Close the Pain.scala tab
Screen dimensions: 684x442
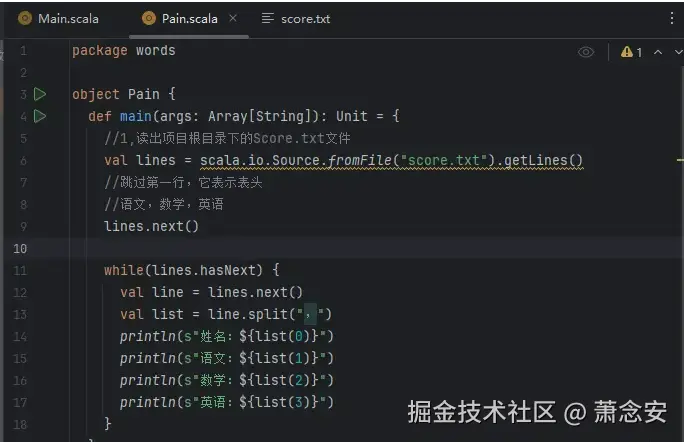point(233,18)
